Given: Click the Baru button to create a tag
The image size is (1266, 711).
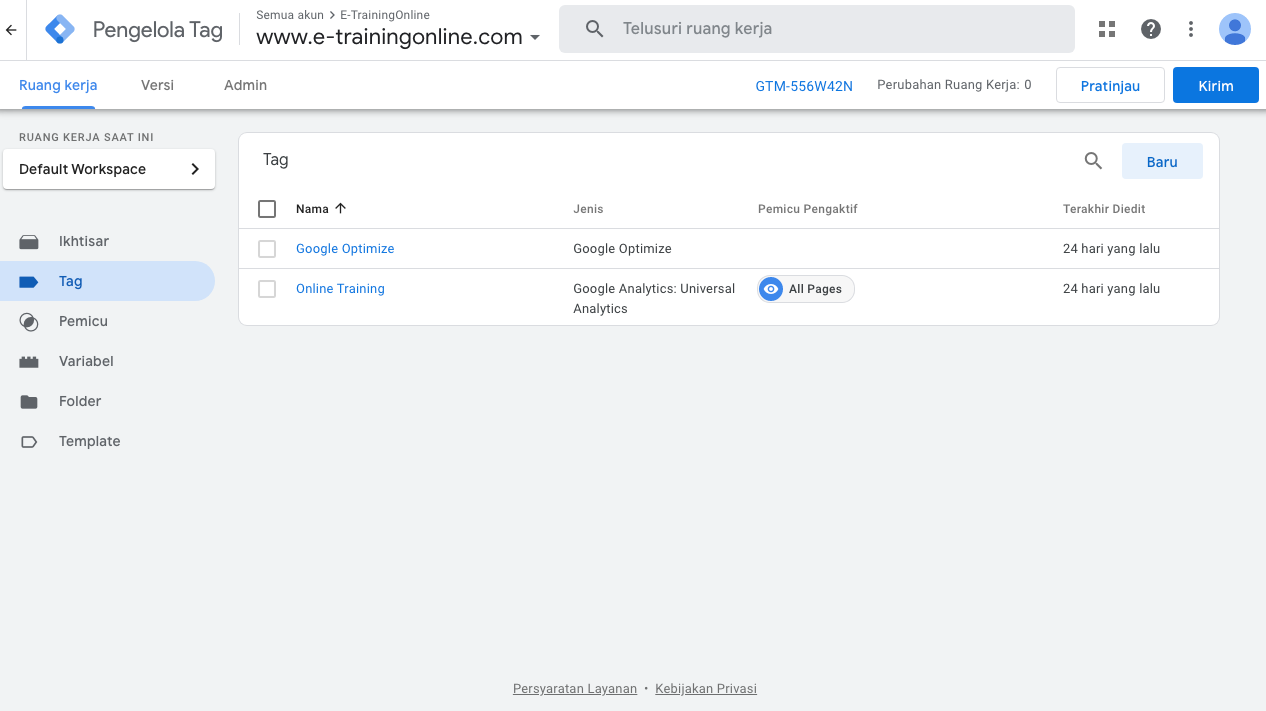Looking at the screenshot, I should [1162, 161].
